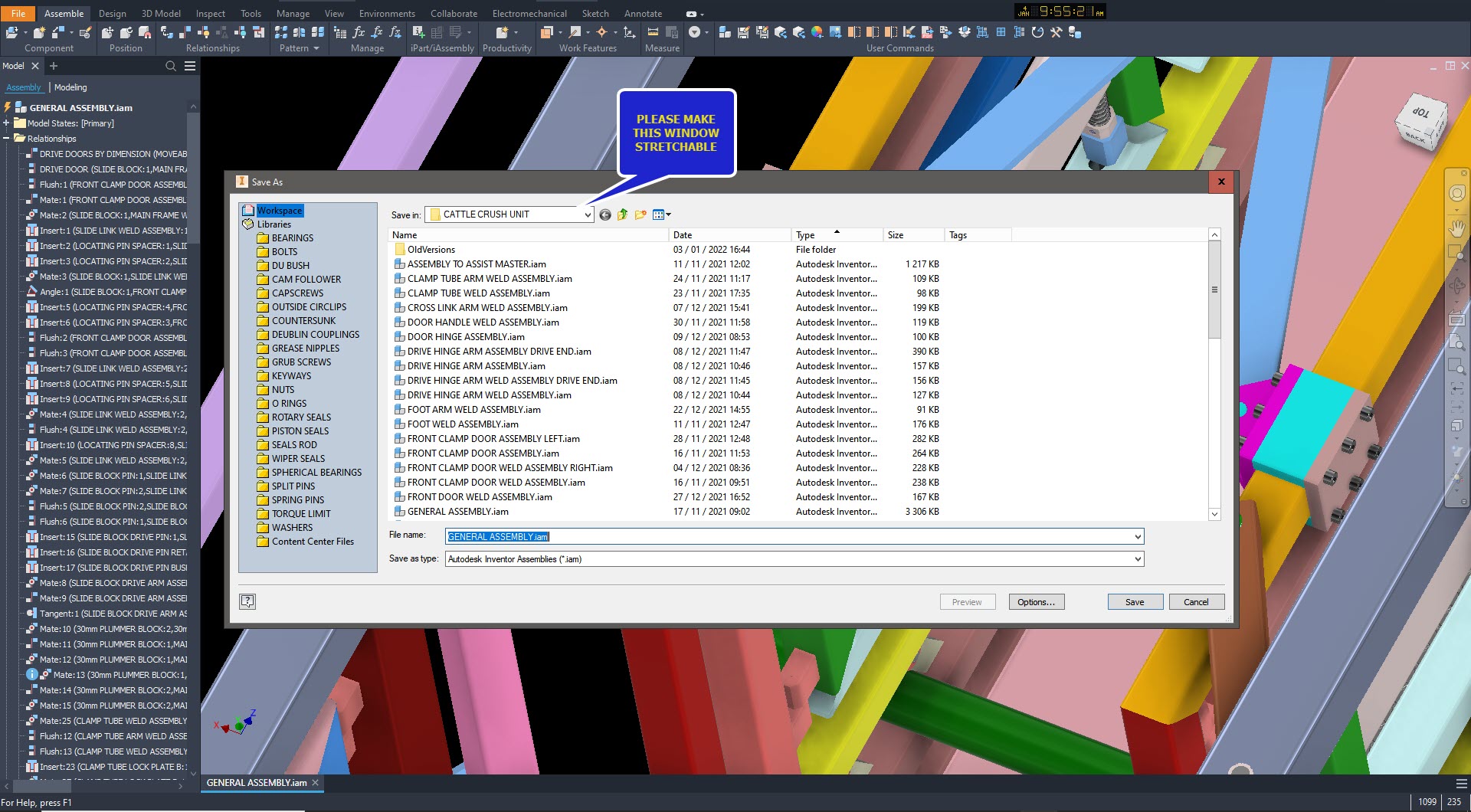This screenshot has width=1471, height=812.
Task: Expand the Save as type dropdown
Action: coord(1137,558)
